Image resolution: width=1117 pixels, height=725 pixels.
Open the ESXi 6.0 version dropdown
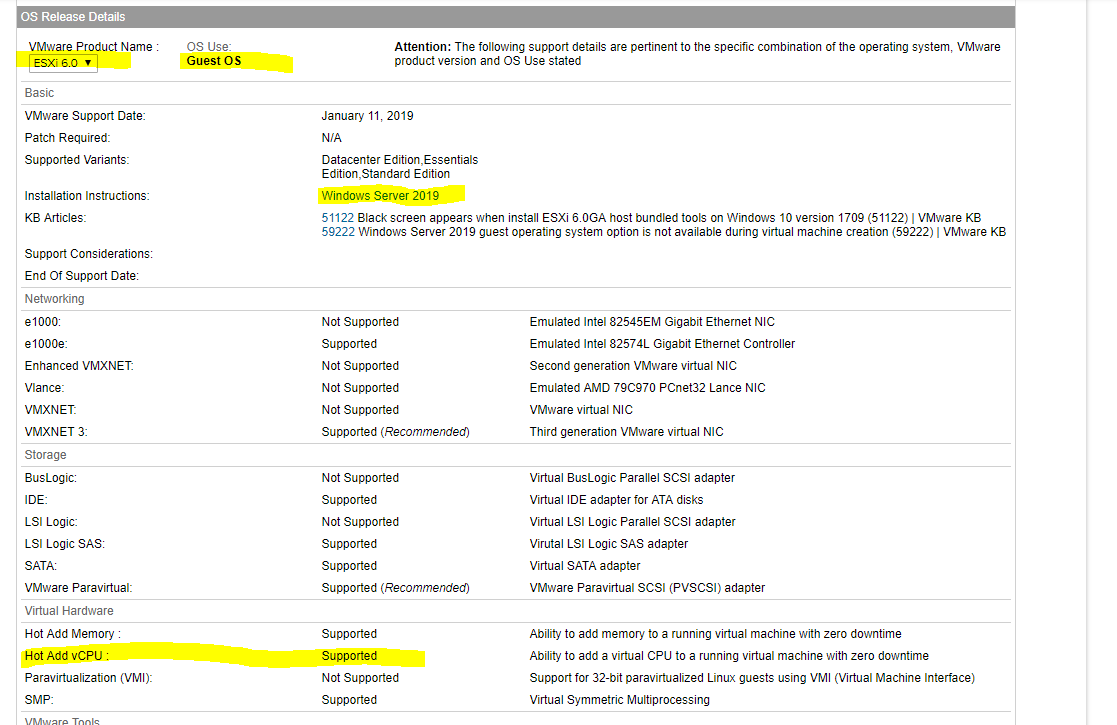tap(62, 62)
